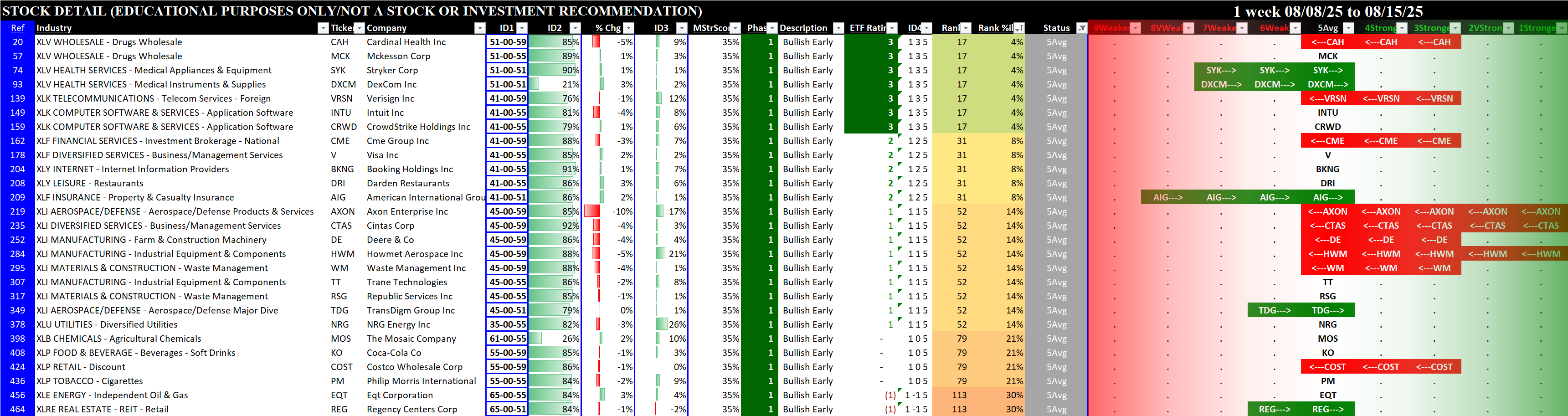Open the ID2 column filter dropdown
1568x416 pixels.
(575, 28)
